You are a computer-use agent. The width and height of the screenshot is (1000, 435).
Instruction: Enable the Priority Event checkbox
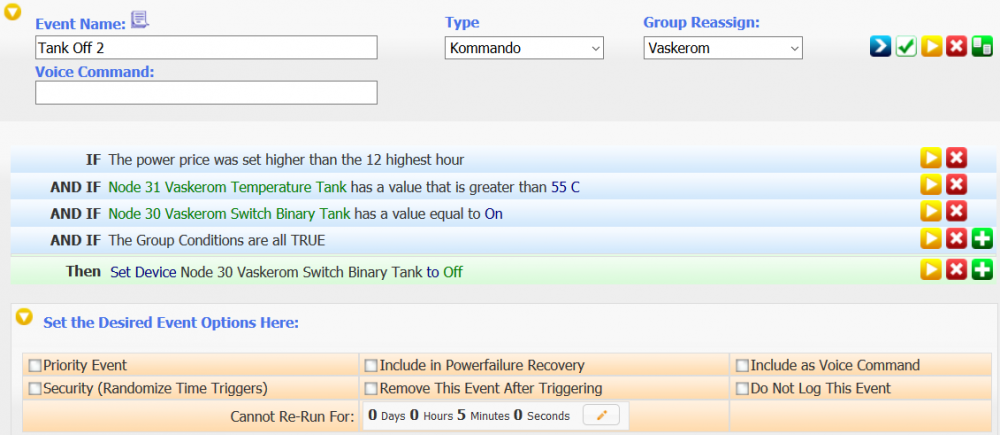click(x=35, y=366)
